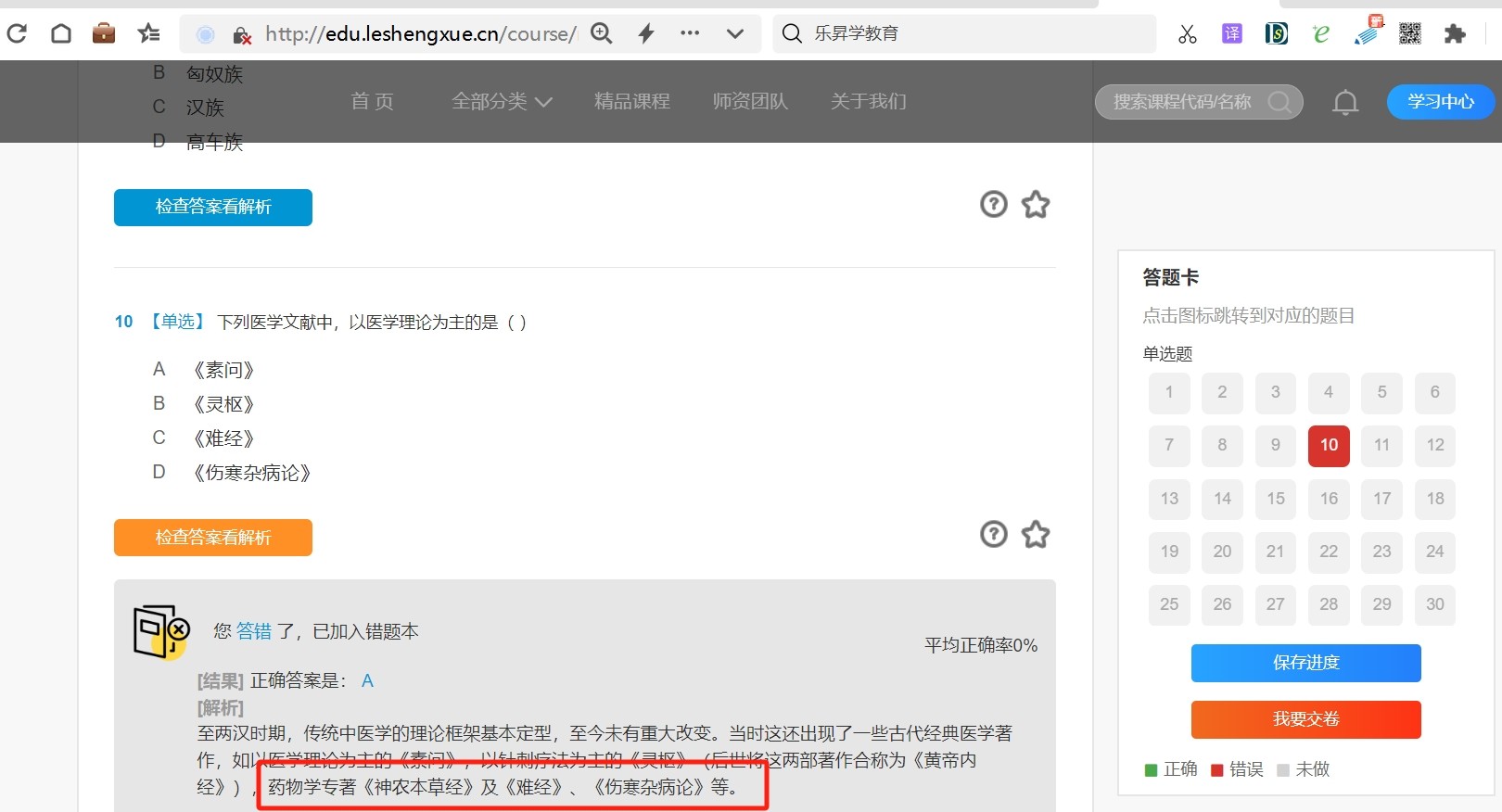Click the lightning speed mode icon
Screen dimensions: 1502x812
(646, 34)
